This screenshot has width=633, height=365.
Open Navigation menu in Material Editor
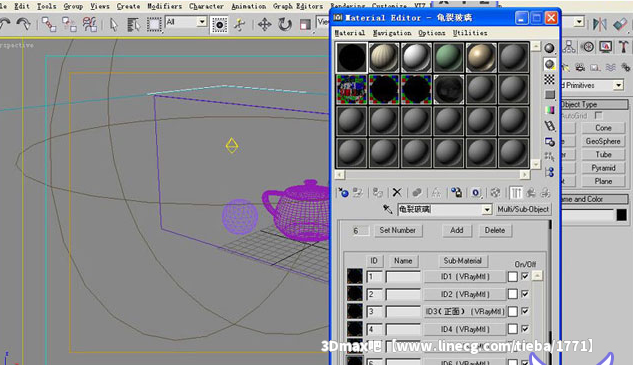392,33
